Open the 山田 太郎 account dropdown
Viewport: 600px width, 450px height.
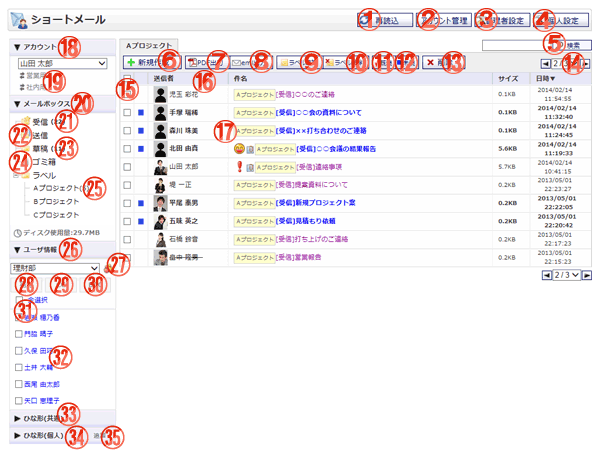(63, 63)
